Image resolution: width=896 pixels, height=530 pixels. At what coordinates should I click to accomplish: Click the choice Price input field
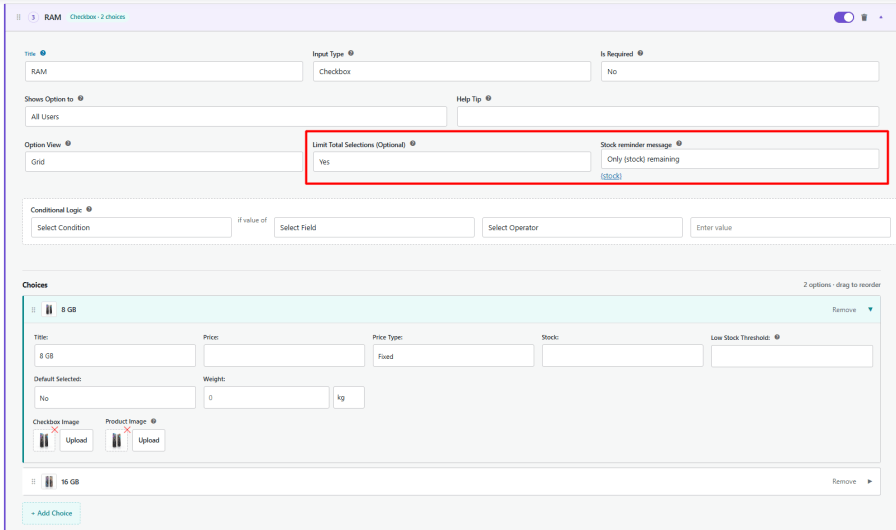pos(284,356)
